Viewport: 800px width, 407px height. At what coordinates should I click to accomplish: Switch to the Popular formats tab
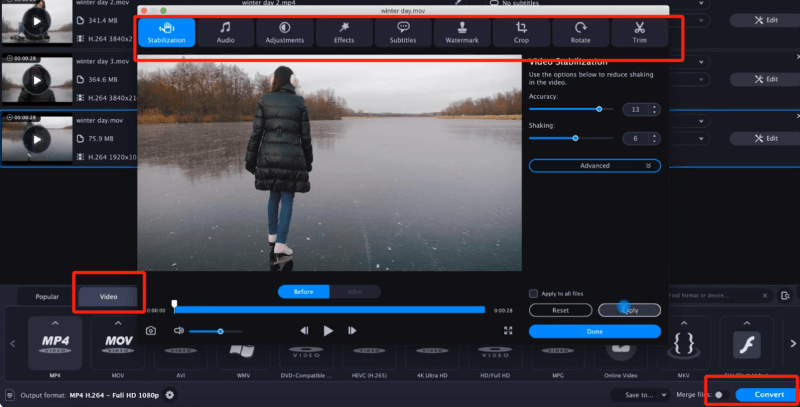click(47, 296)
